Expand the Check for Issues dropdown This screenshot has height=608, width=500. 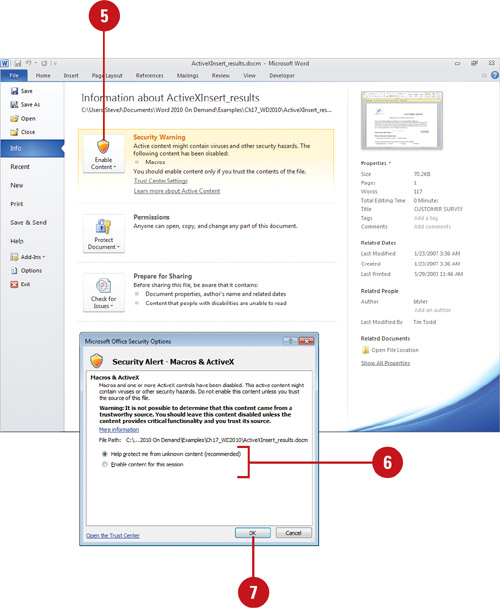tap(104, 293)
